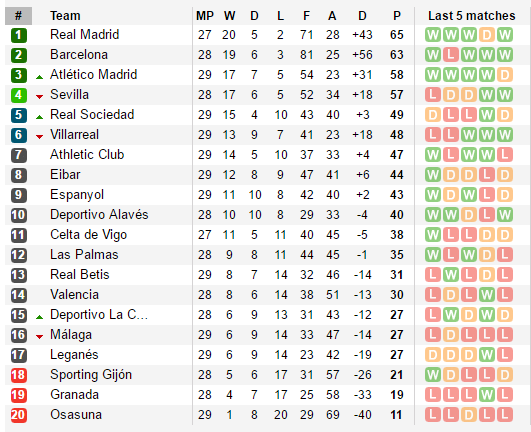The width and height of the screenshot is (531, 432).
Task: Click Real Sociedad's blue rank 5 badge
Action: (x=19, y=115)
